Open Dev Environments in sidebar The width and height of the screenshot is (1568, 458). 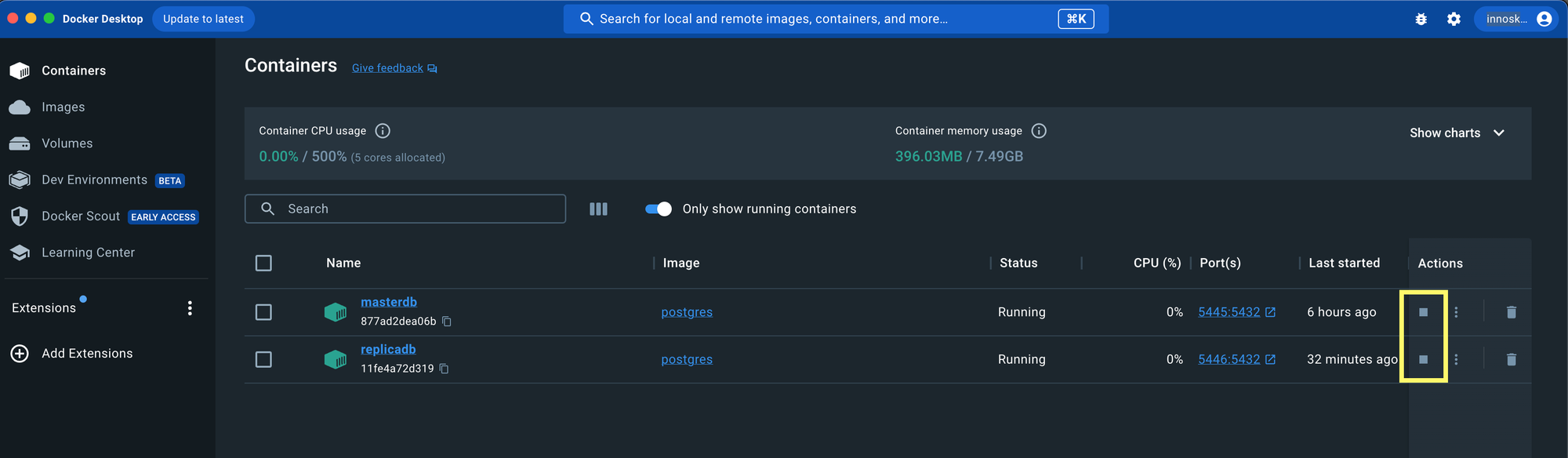click(94, 180)
